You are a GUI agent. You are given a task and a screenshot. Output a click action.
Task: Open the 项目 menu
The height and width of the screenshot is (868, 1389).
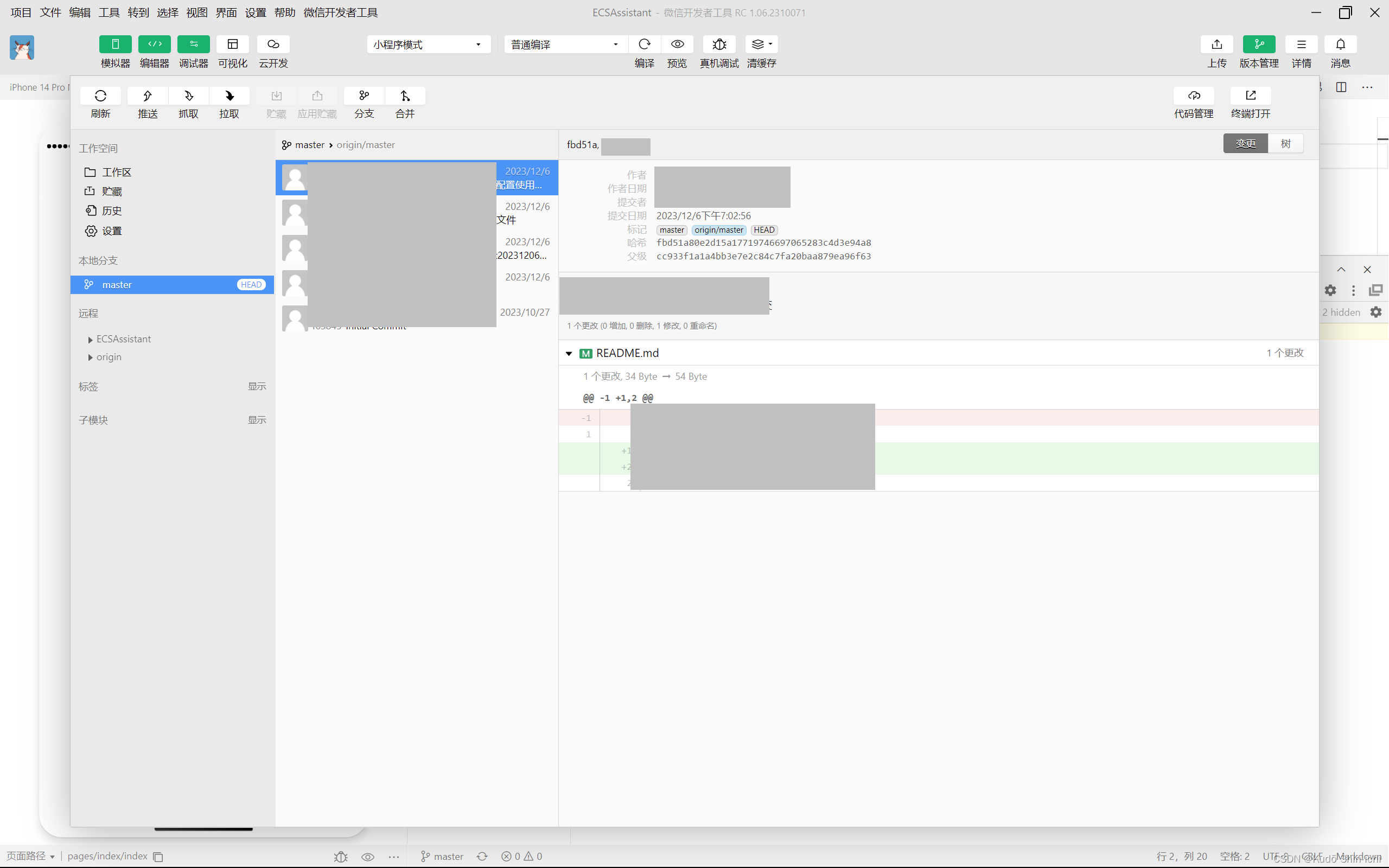(21, 12)
